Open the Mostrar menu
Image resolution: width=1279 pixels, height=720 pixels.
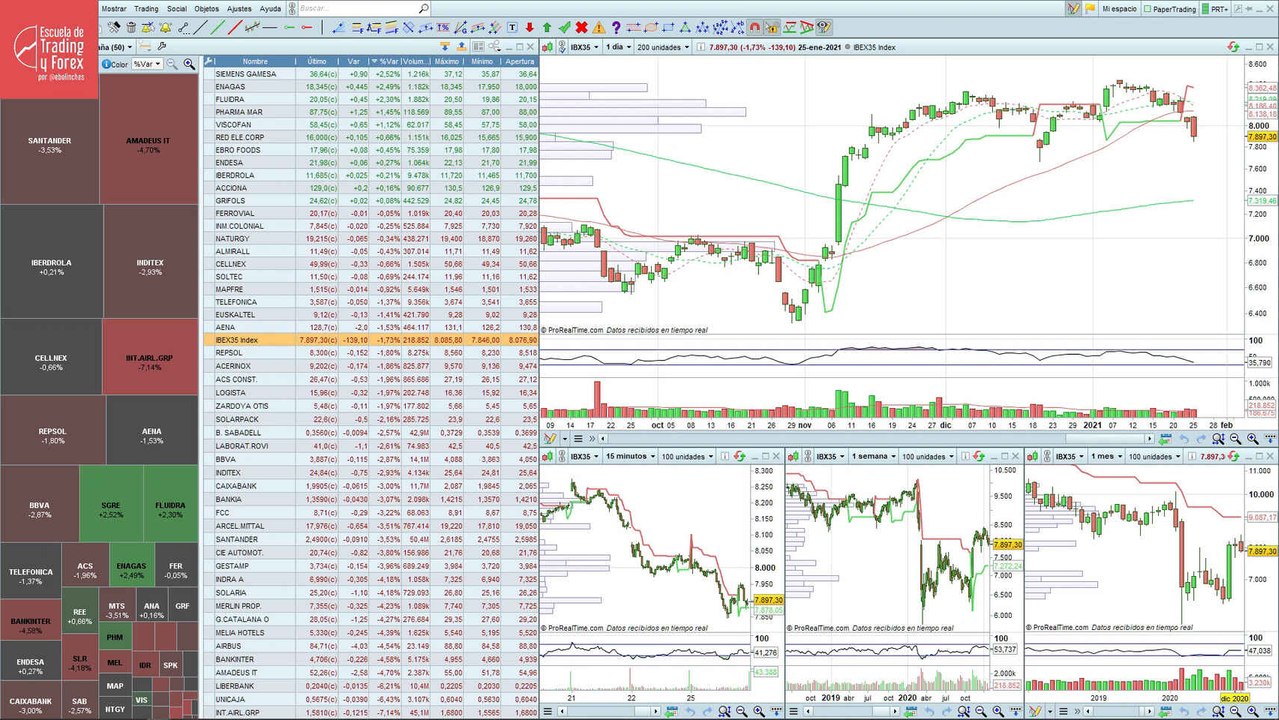point(114,8)
